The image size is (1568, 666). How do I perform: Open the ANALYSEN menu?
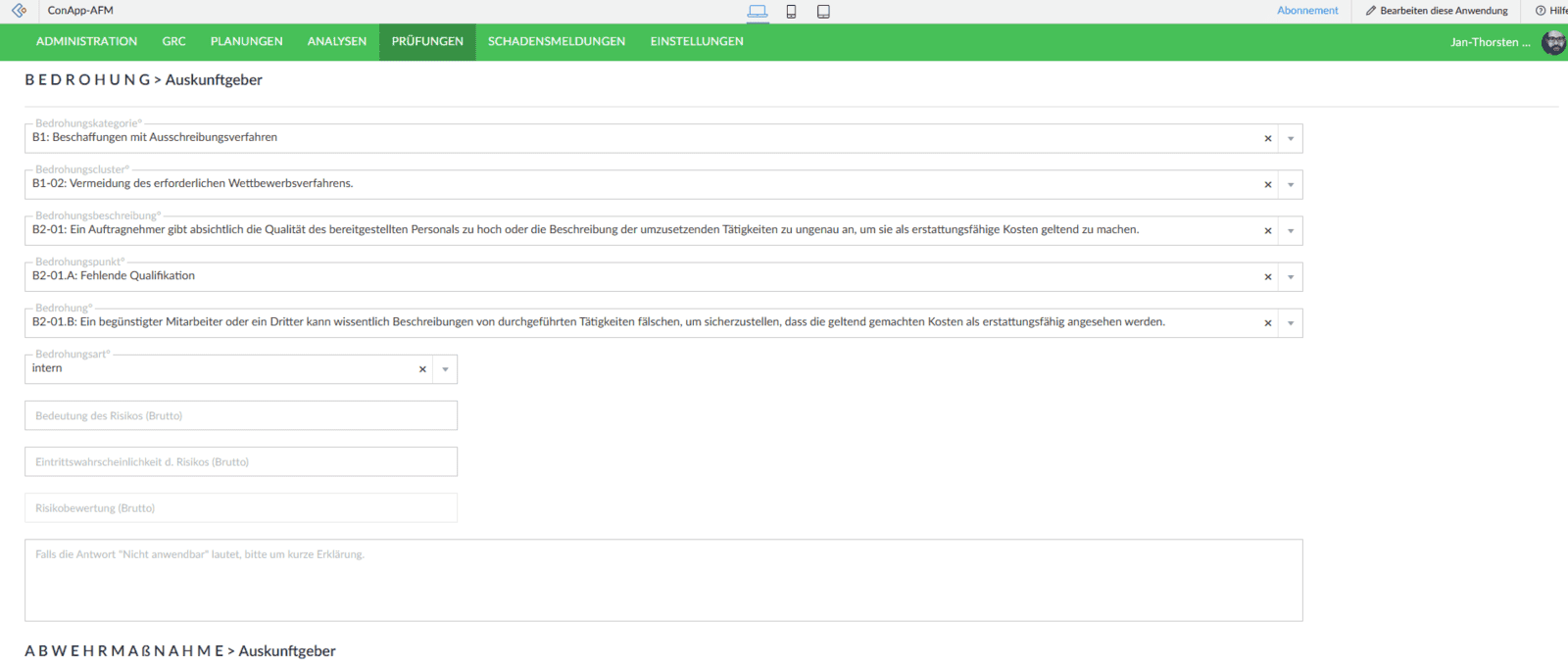click(336, 42)
